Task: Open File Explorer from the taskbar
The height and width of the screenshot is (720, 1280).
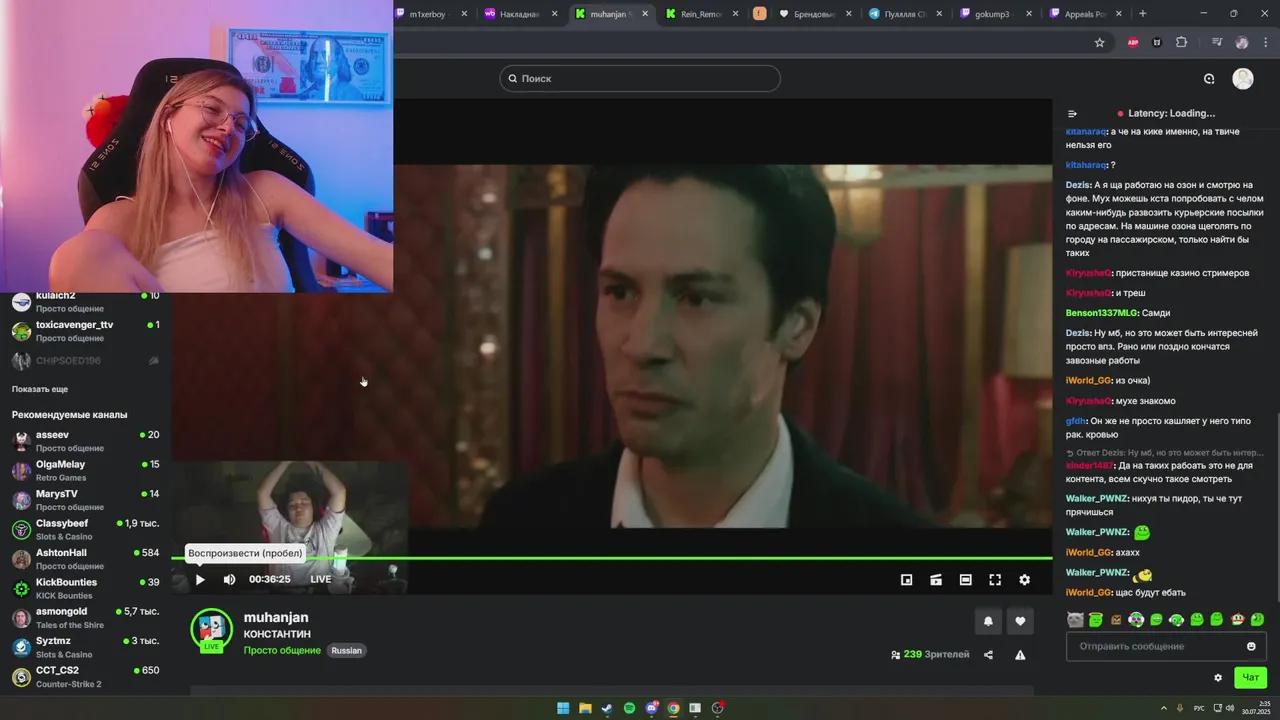Action: click(585, 708)
